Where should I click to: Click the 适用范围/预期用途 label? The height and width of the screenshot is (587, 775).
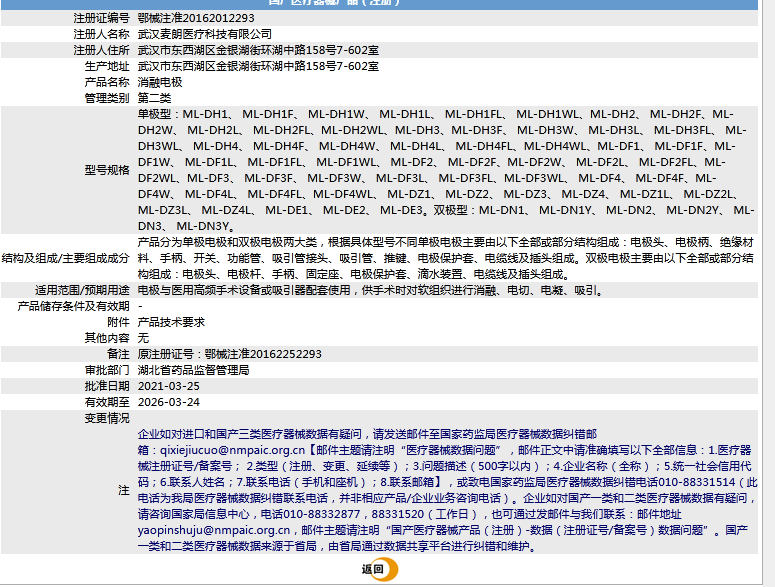82,290
